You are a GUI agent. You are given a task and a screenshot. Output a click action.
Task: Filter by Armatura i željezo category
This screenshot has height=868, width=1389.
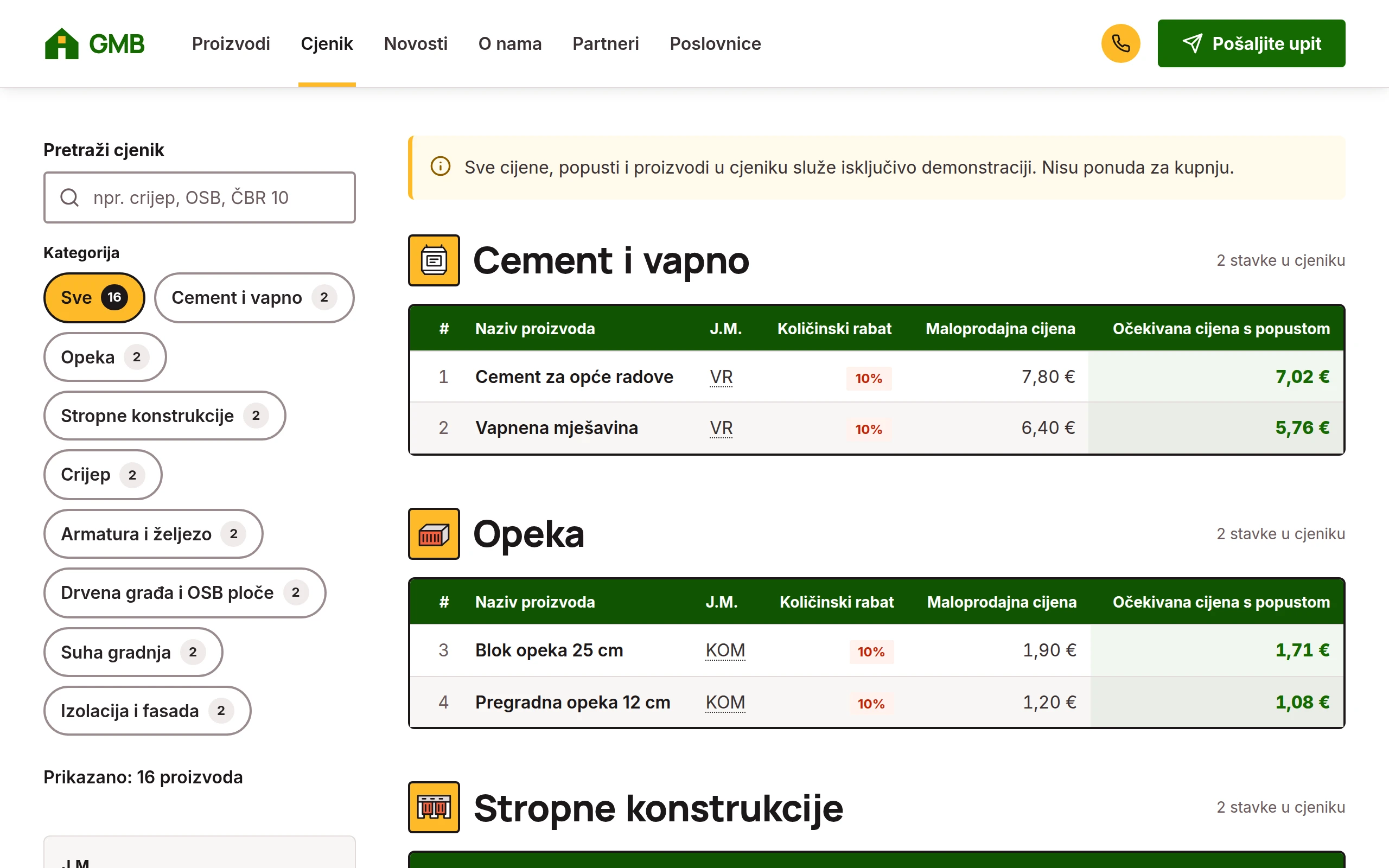tap(153, 534)
